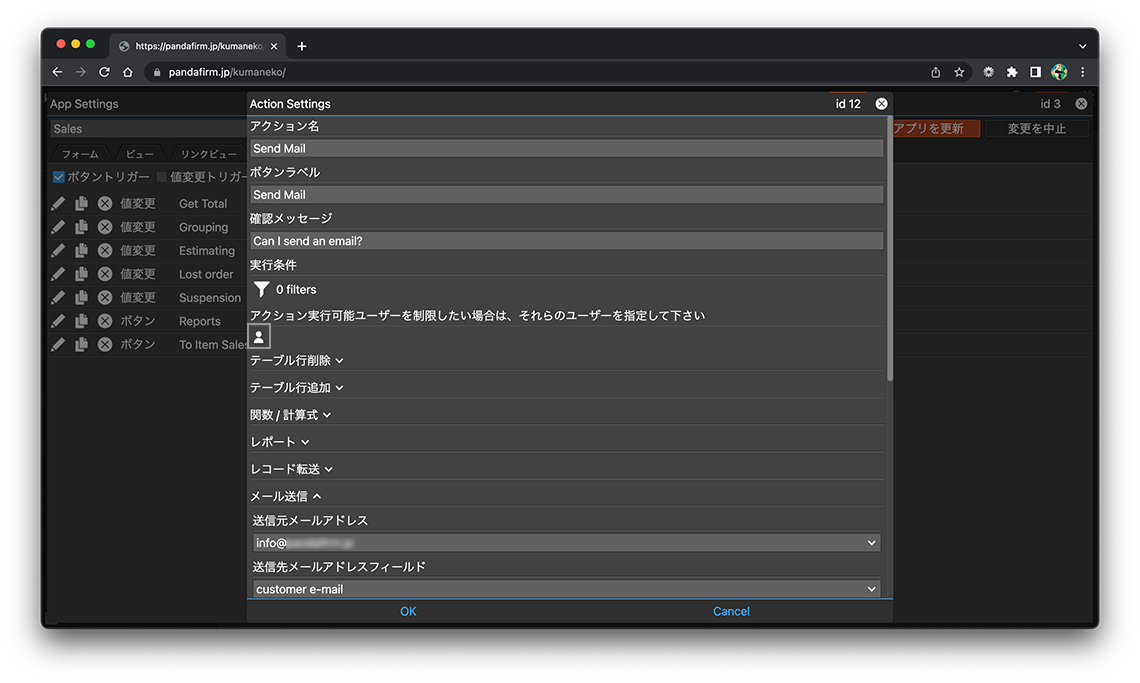Enable the 値変更トリガー checkbox
This screenshot has width=1140, height=683.
tap(162, 177)
